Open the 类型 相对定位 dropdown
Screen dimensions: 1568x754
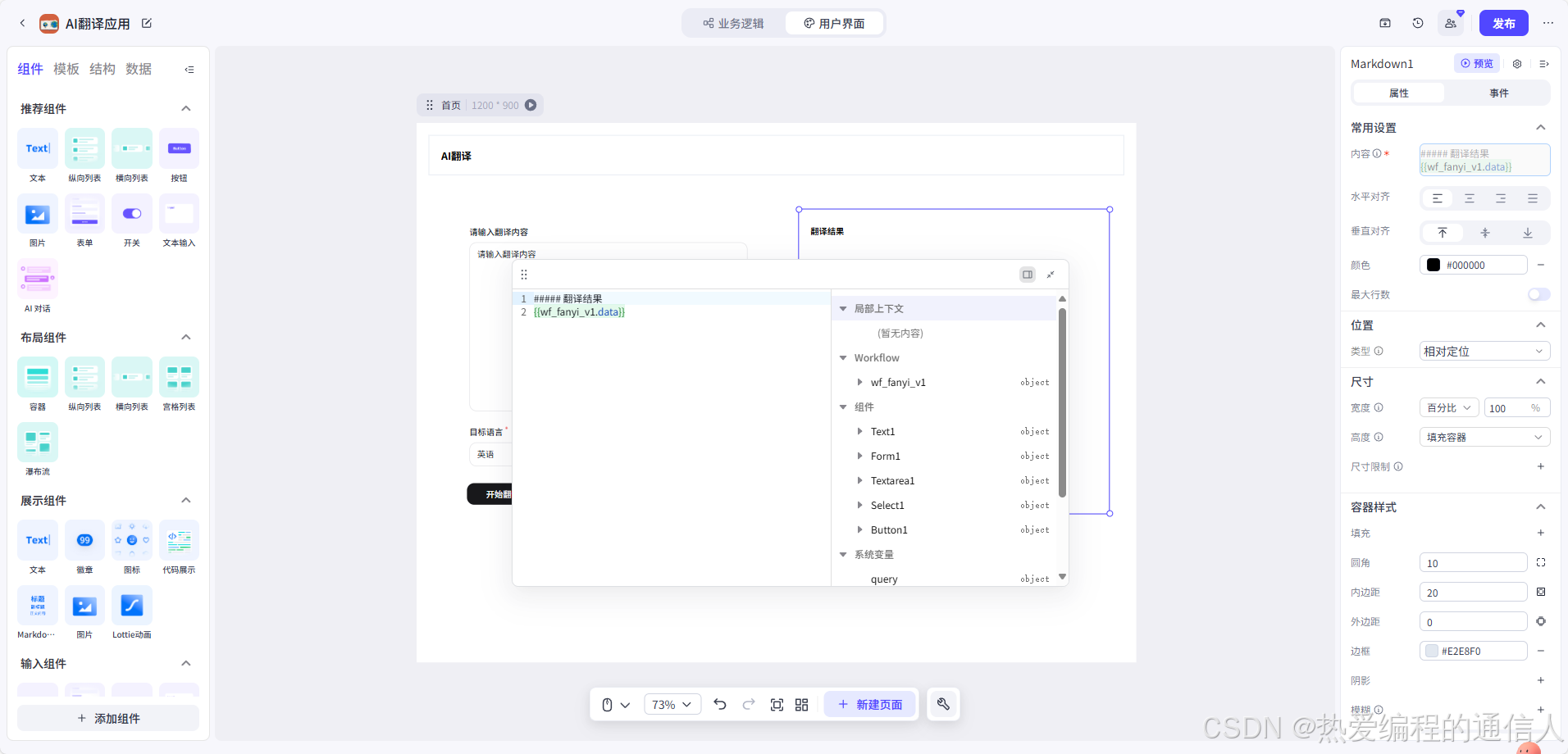coord(1485,352)
